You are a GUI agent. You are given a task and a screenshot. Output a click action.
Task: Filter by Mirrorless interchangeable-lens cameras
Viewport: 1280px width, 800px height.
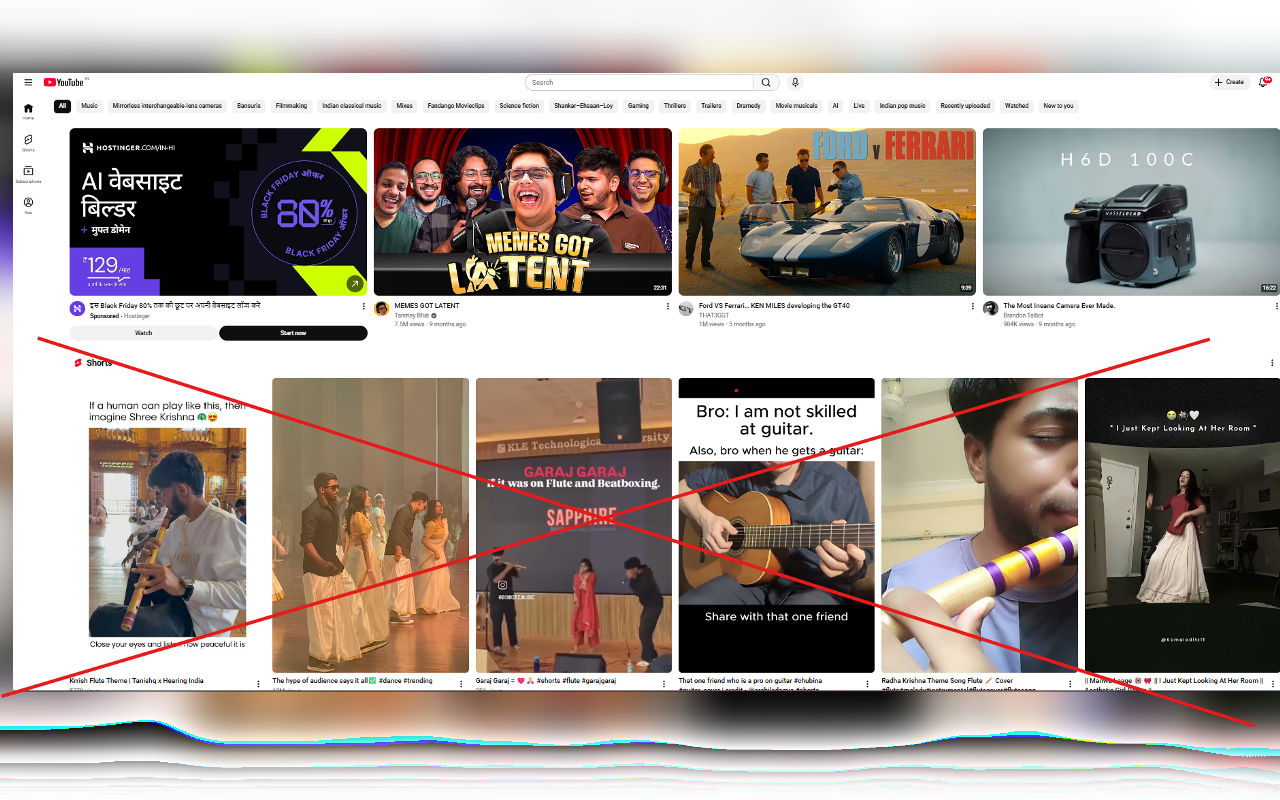(x=167, y=106)
